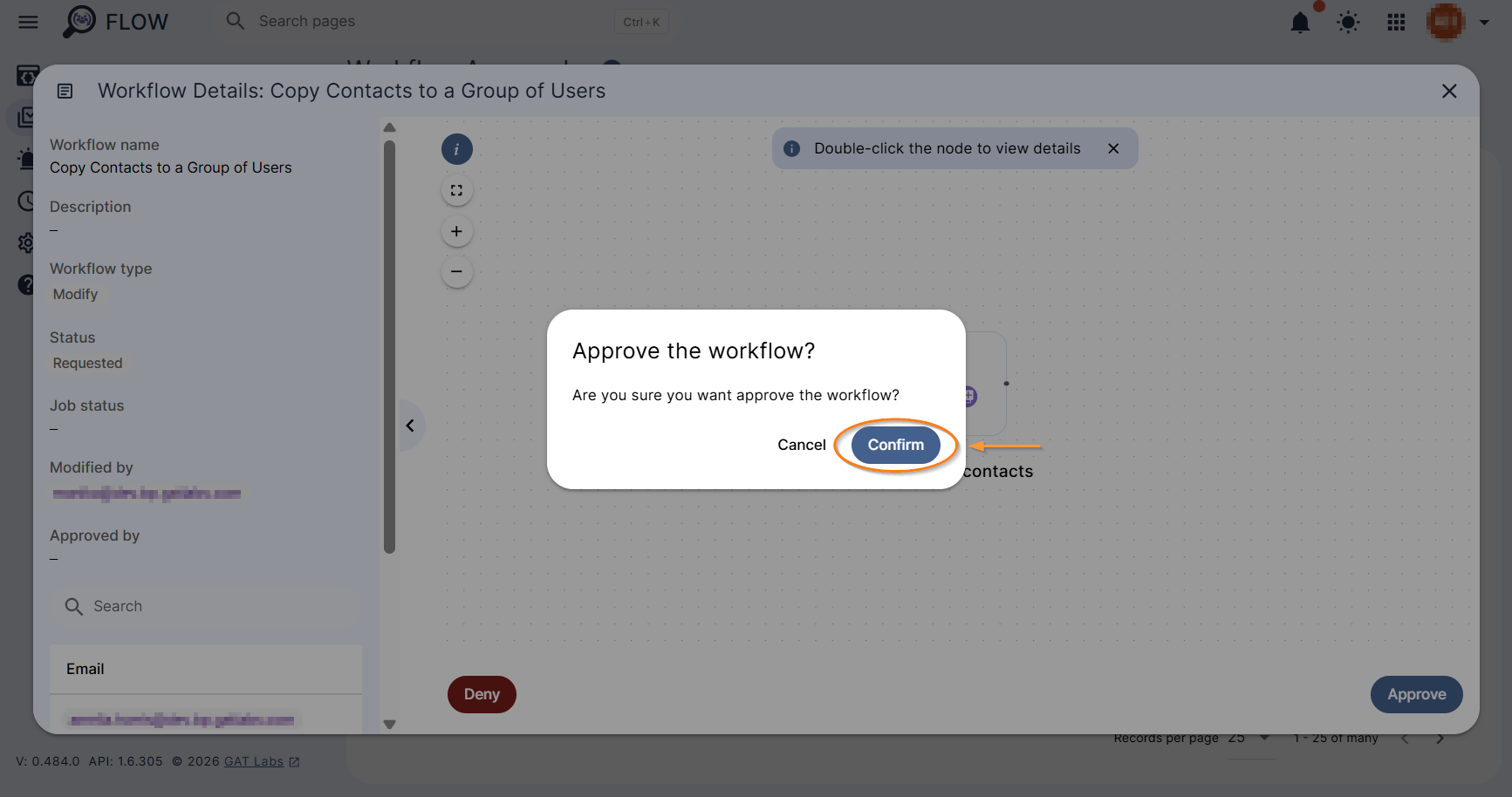
Task: Collapse the details side panel chevron
Action: click(x=410, y=426)
